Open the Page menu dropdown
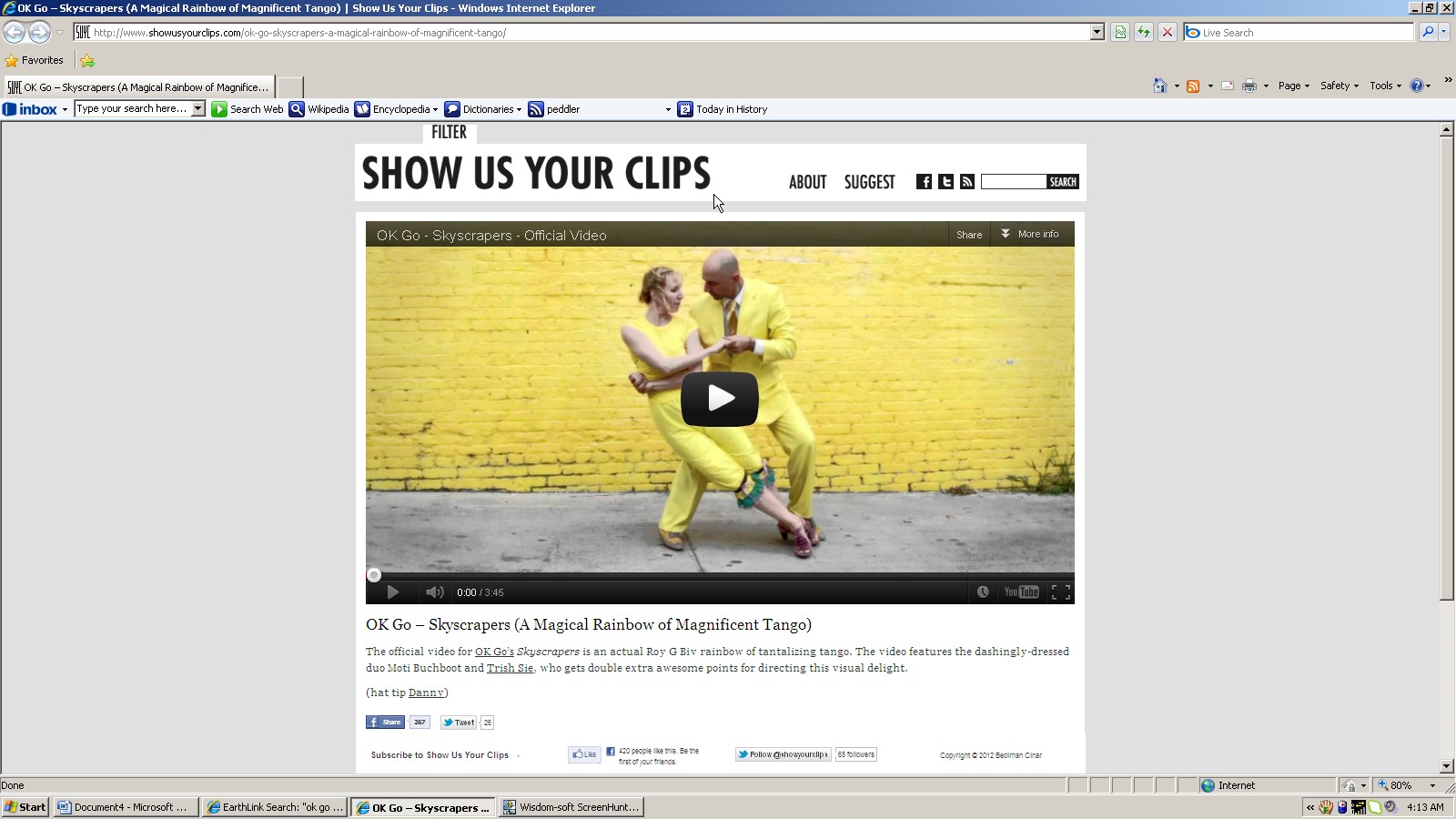 [1293, 86]
